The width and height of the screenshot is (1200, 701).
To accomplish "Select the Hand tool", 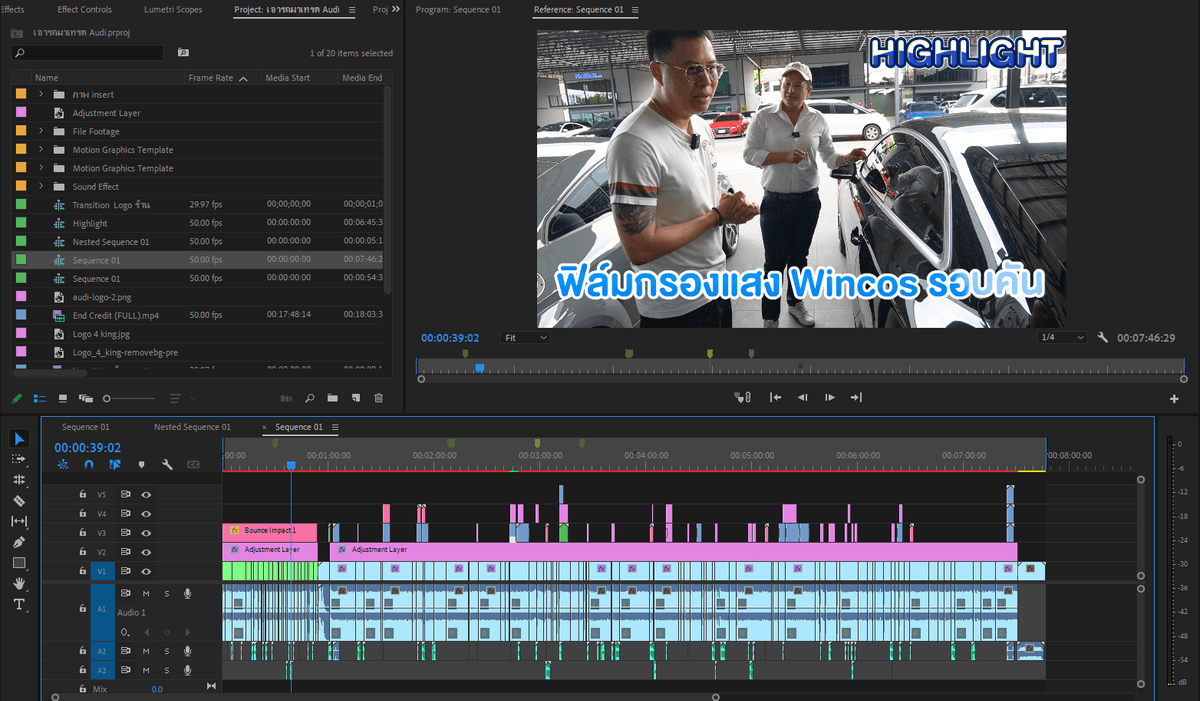I will [19, 583].
